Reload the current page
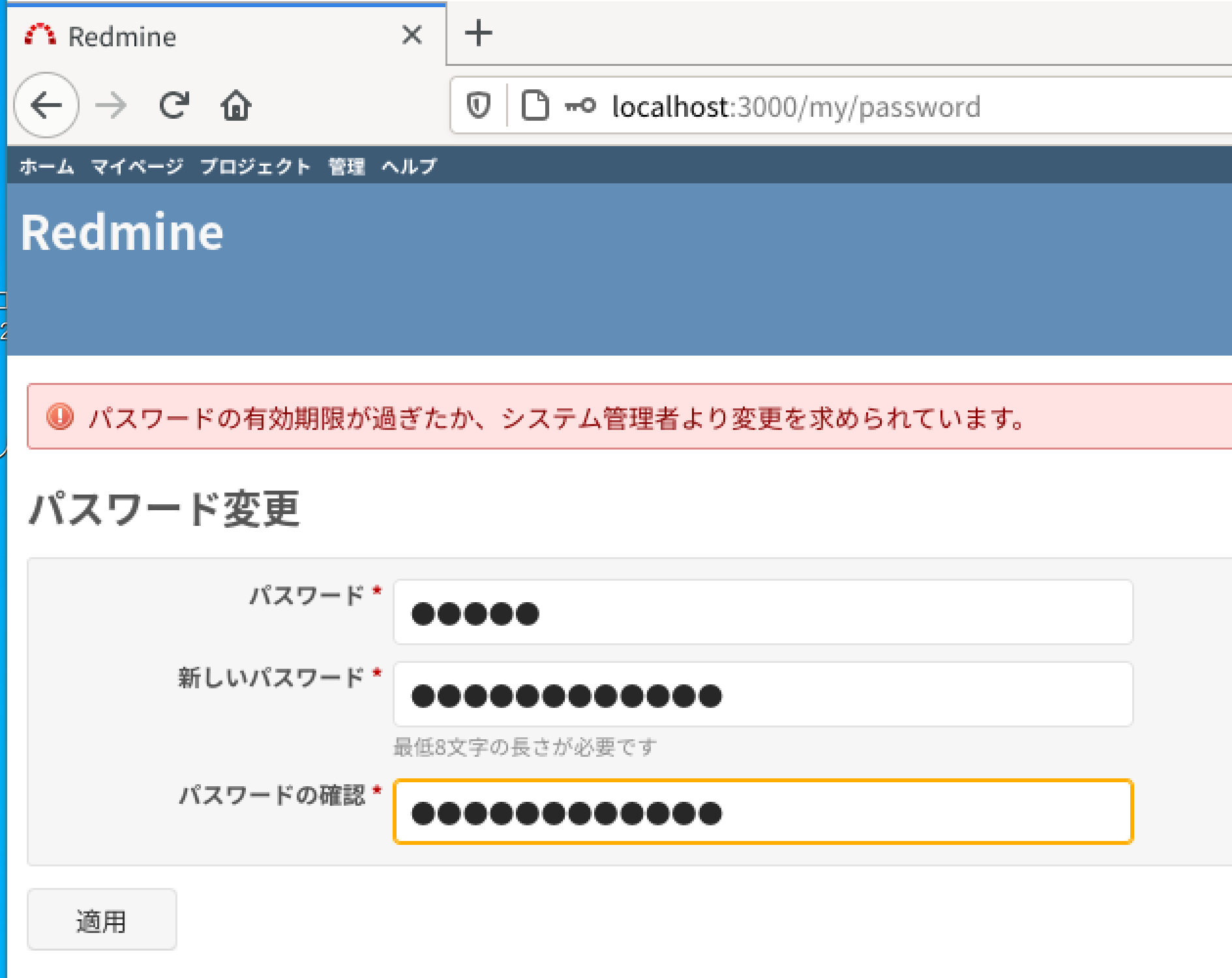The width and height of the screenshot is (1232, 978). pos(174,105)
